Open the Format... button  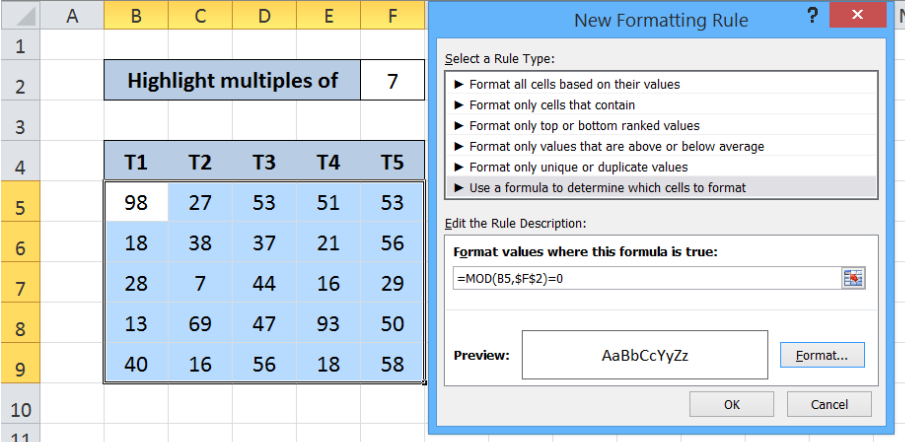(822, 355)
